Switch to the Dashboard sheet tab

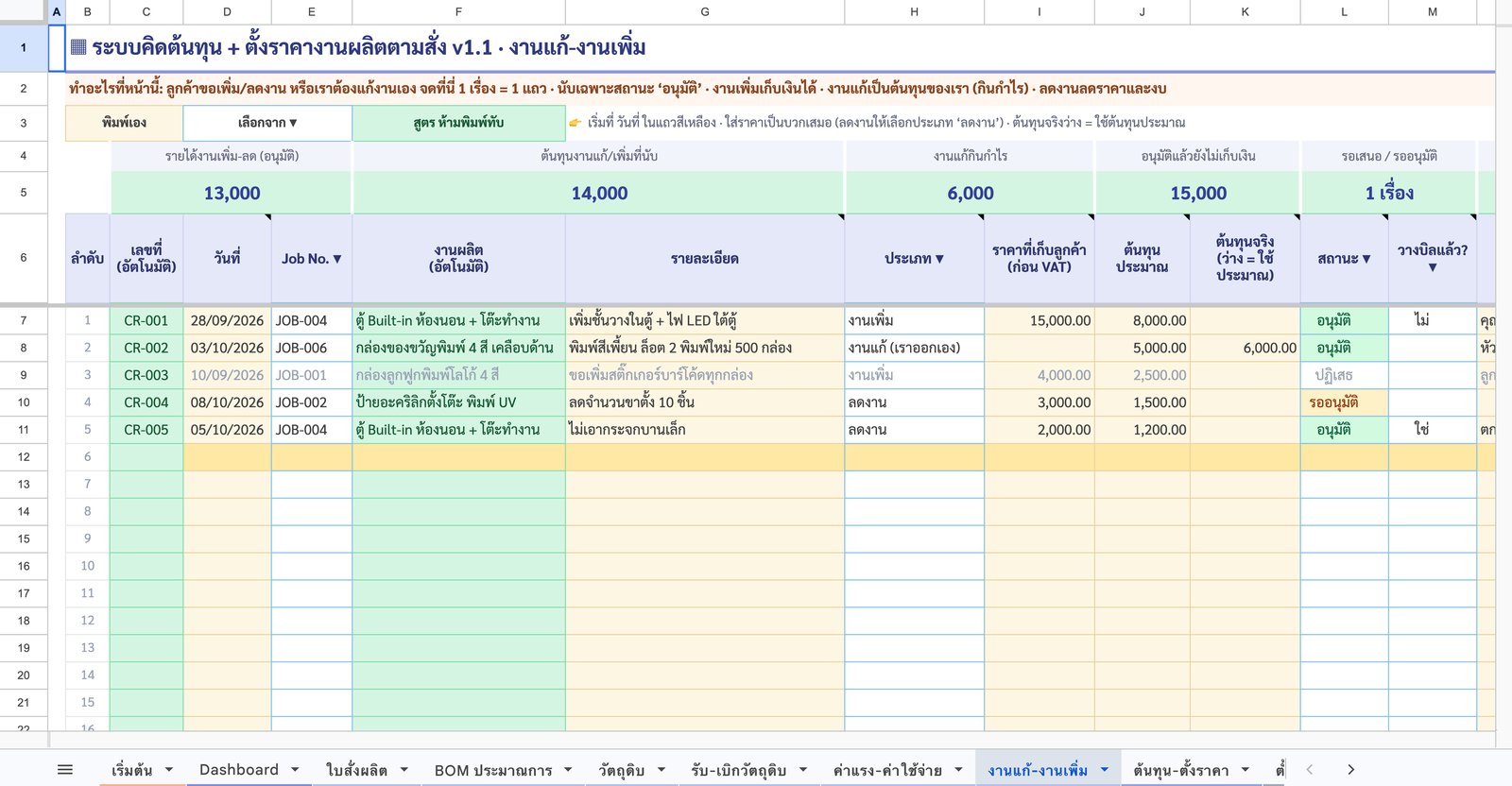click(x=239, y=770)
